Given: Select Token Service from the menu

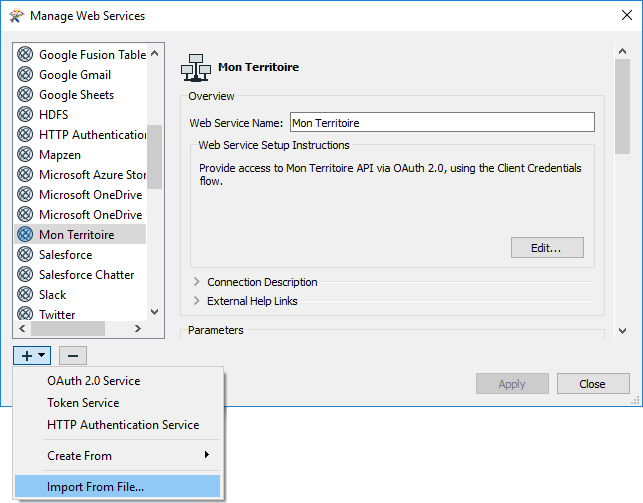Looking at the screenshot, I should pyautogui.click(x=83, y=403).
